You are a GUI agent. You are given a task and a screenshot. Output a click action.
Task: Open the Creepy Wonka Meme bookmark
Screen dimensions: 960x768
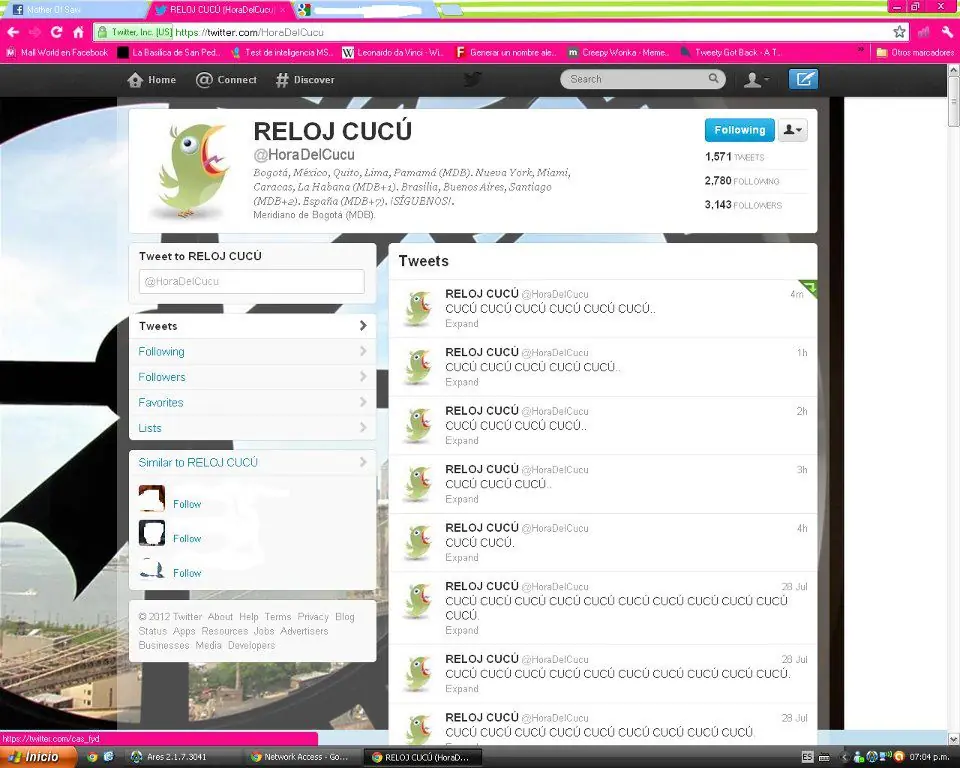coord(618,53)
